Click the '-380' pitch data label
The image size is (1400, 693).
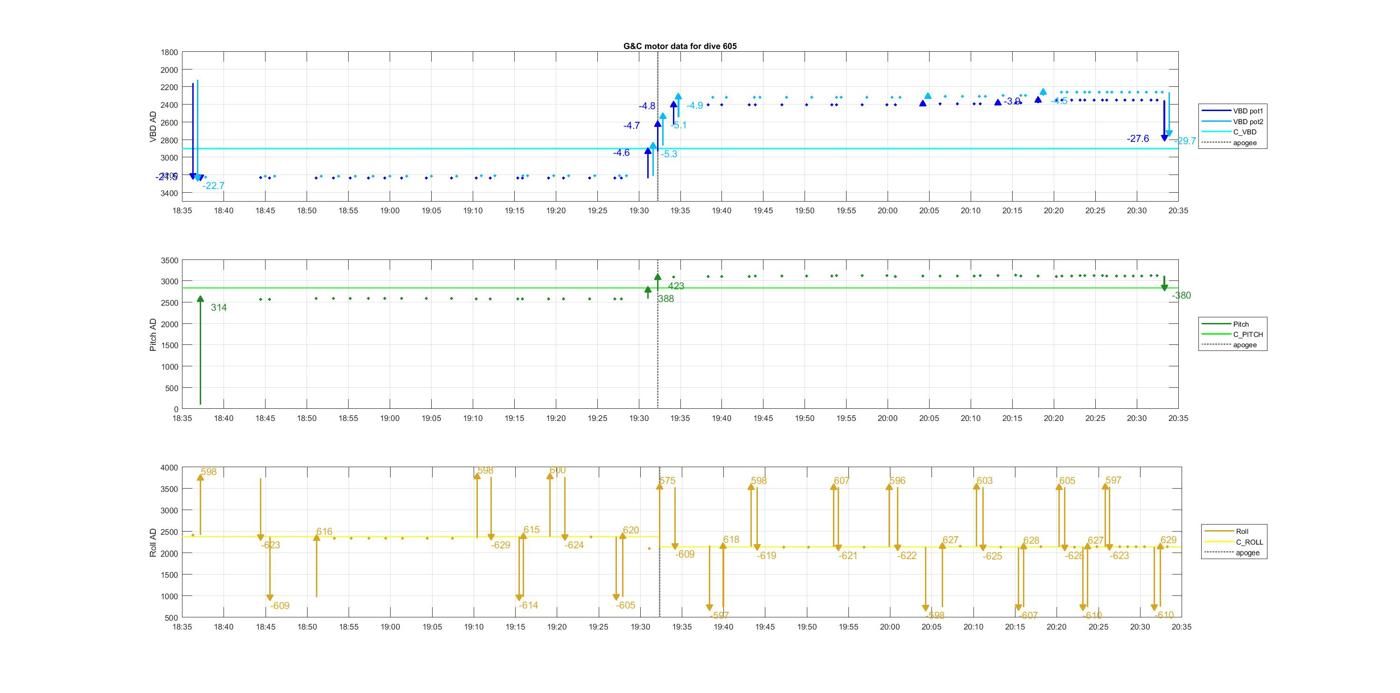pos(1181,296)
